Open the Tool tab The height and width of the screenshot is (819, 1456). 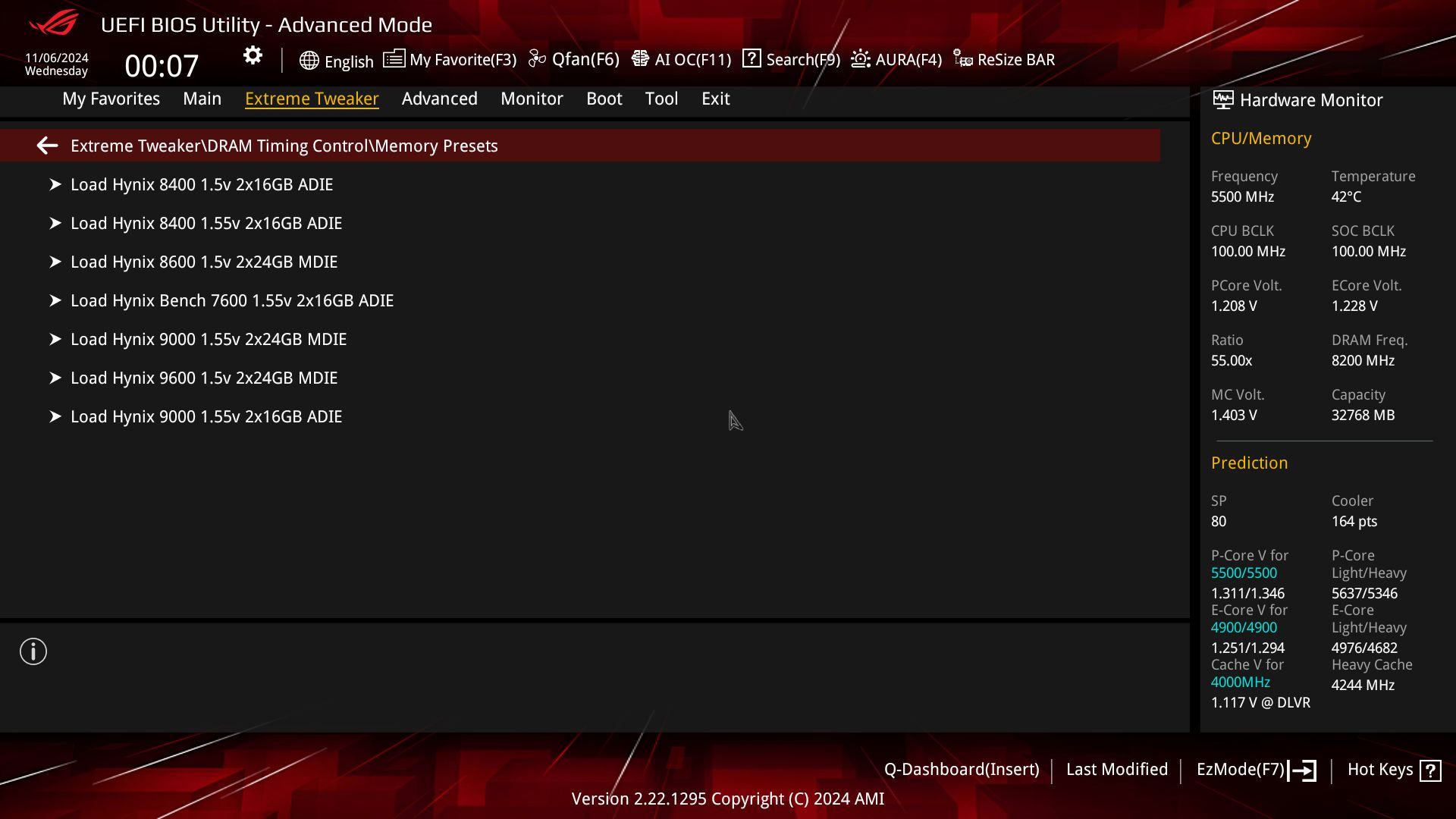click(661, 99)
